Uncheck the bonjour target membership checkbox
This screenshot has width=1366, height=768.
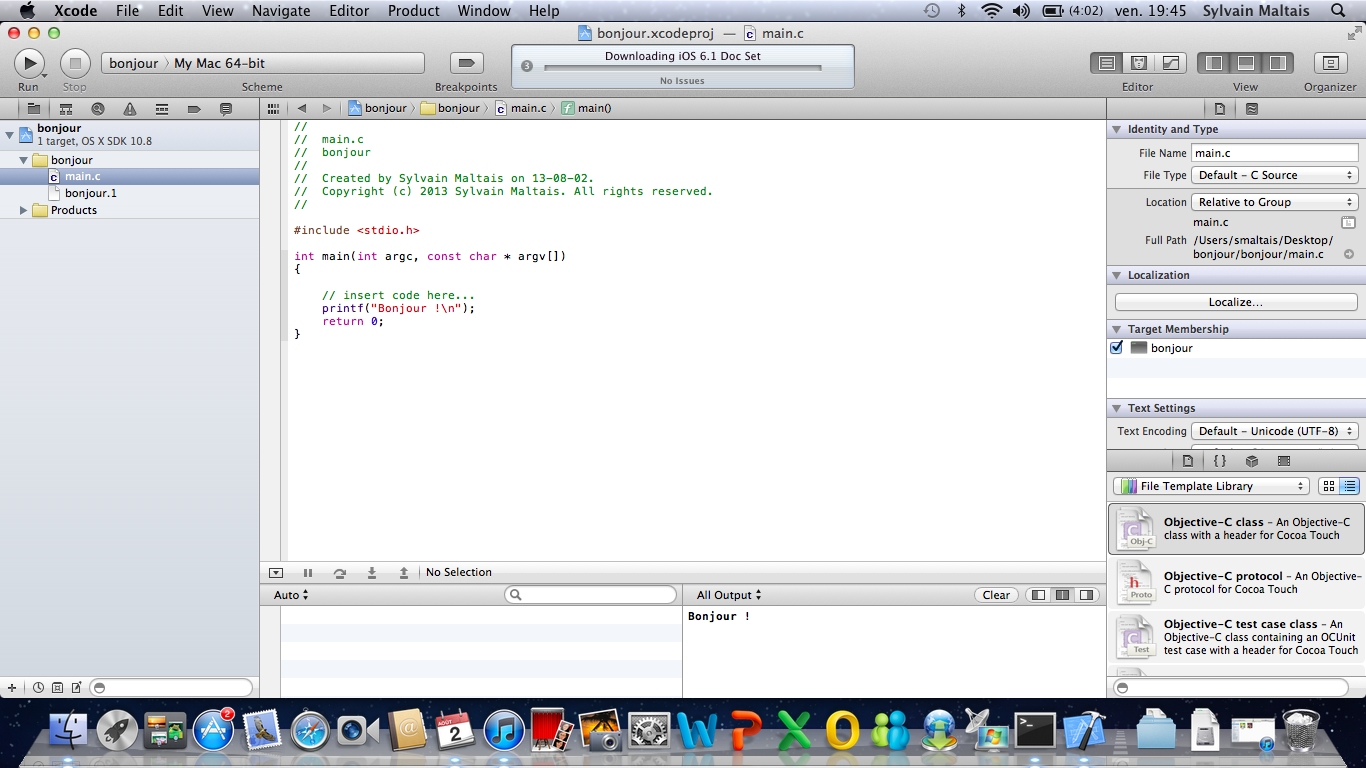point(1117,348)
